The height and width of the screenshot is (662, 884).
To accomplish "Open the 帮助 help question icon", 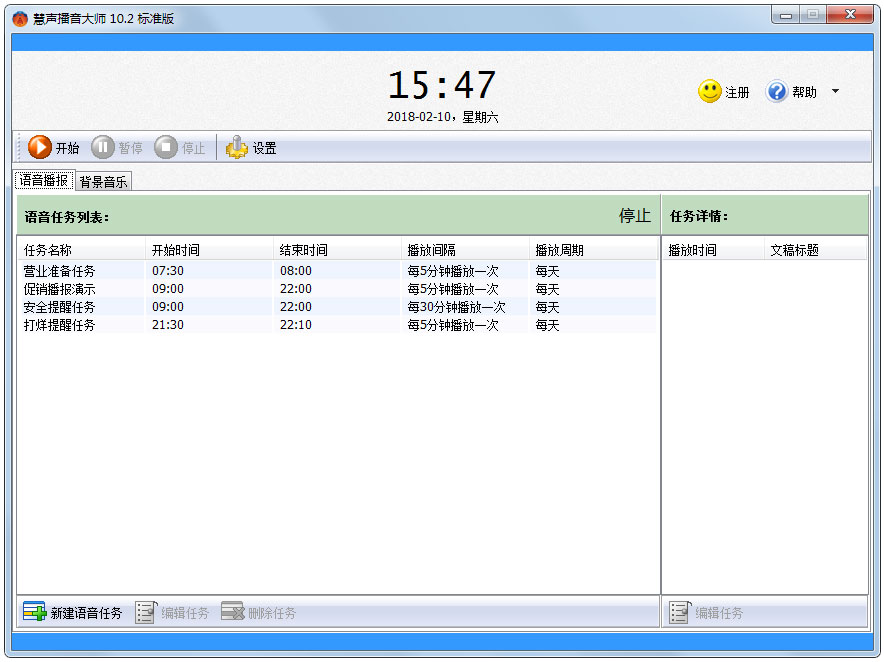I will tap(777, 92).
